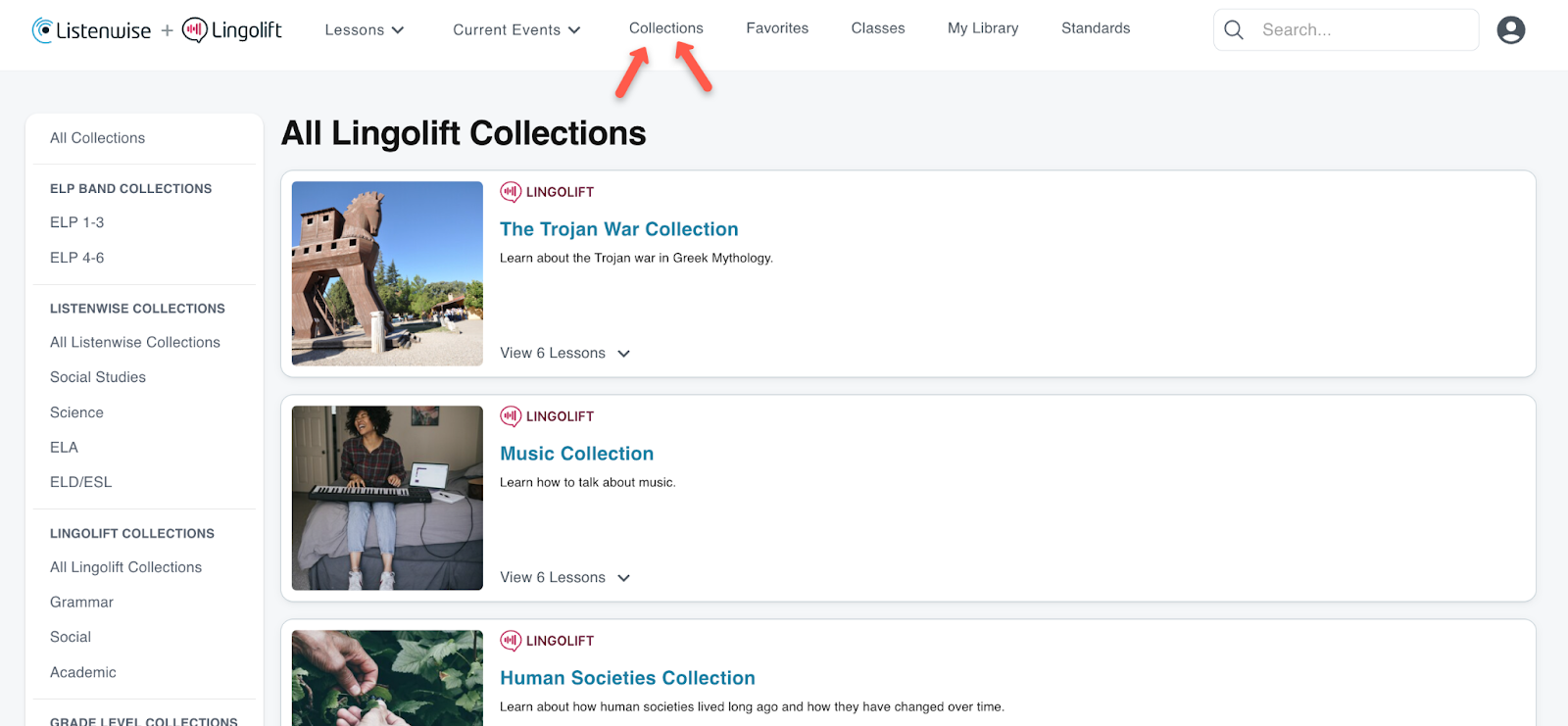
Task: Expand View 6 Lessons under Music Collection
Action: (x=564, y=577)
